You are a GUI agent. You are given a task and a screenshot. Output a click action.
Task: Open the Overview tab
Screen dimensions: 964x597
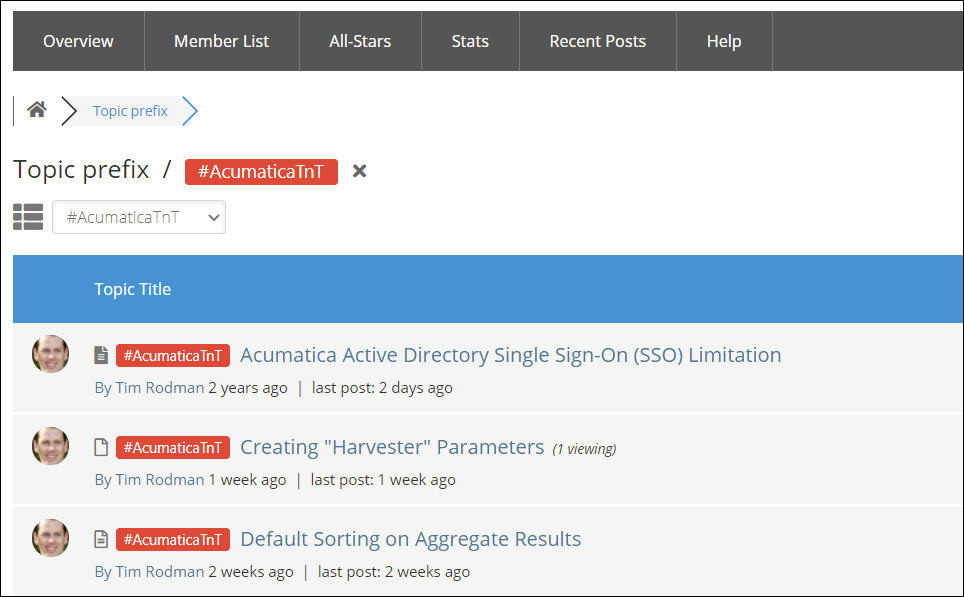pos(78,41)
